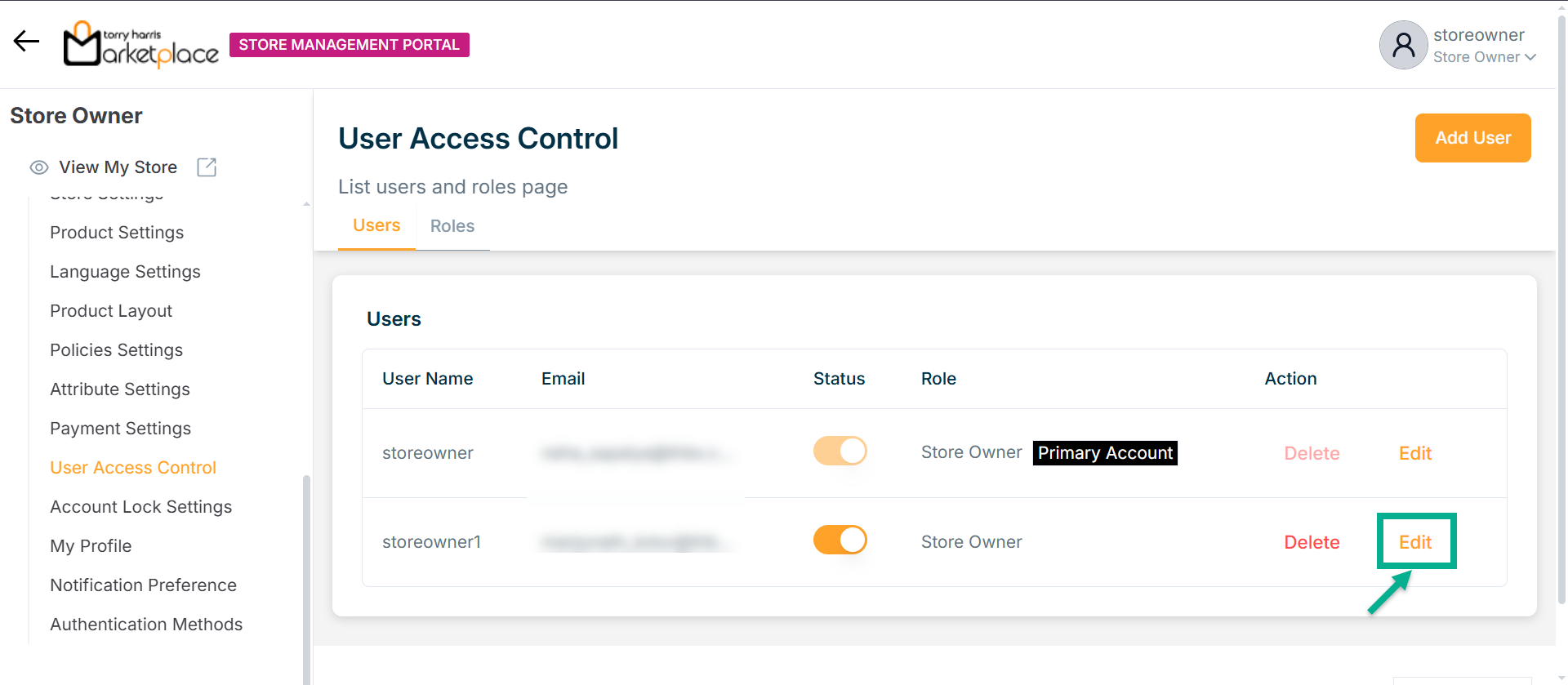Open Account Lock Settings
This screenshot has width=1568, height=685.
(x=140, y=507)
